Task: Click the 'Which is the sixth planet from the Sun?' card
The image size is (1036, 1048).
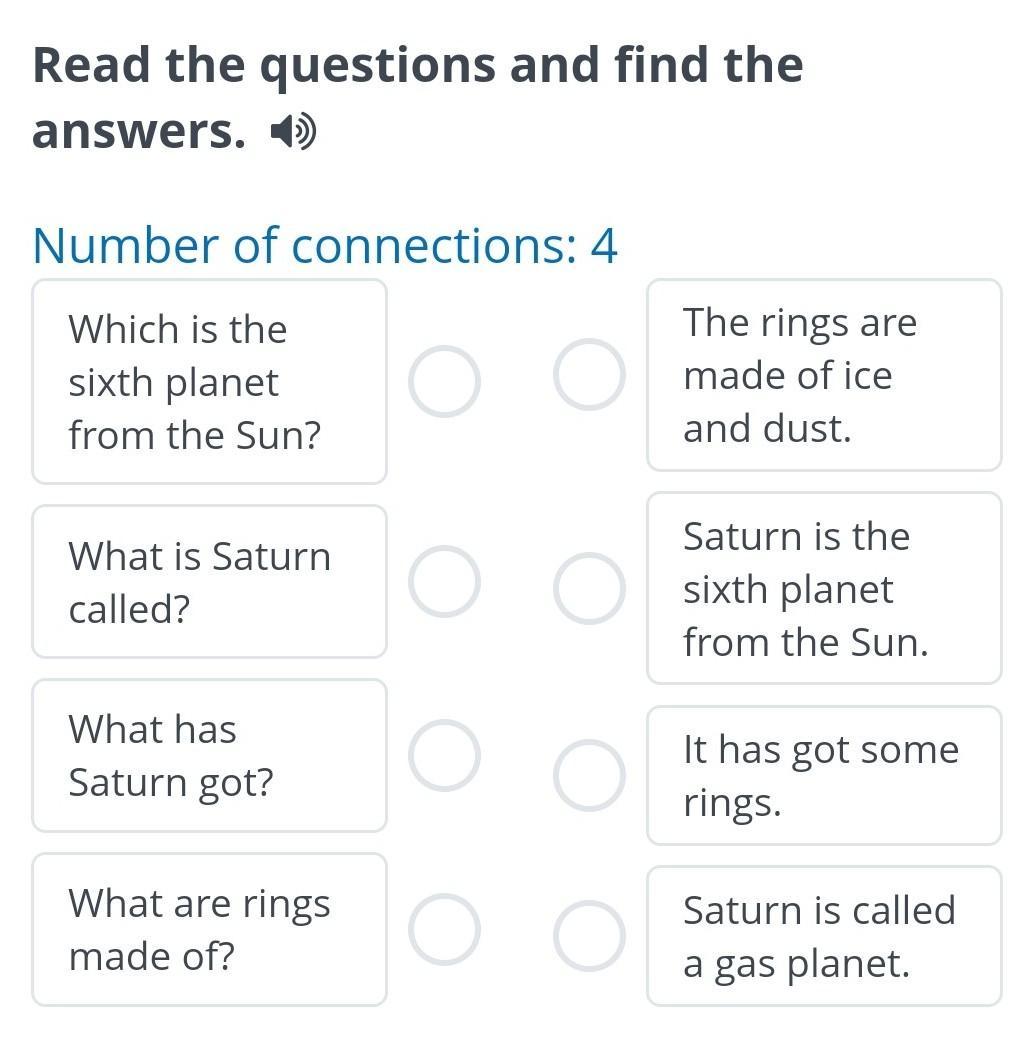Action: [x=209, y=382]
